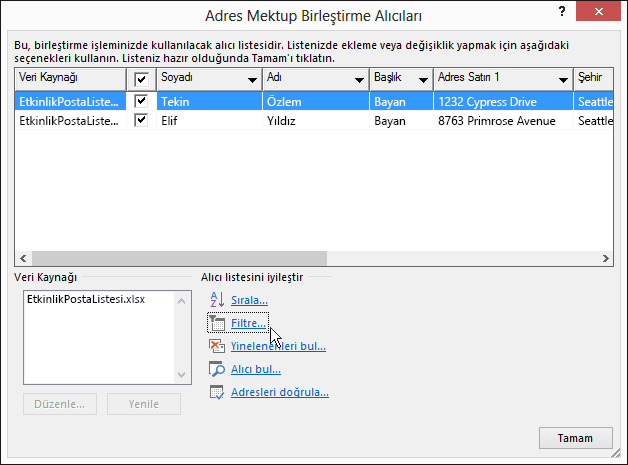Click the horizontal scrollbar right arrow

click(606, 258)
